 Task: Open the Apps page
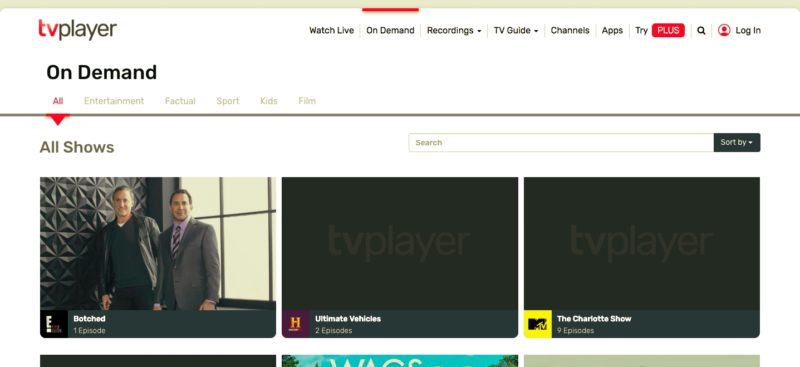coord(612,31)
